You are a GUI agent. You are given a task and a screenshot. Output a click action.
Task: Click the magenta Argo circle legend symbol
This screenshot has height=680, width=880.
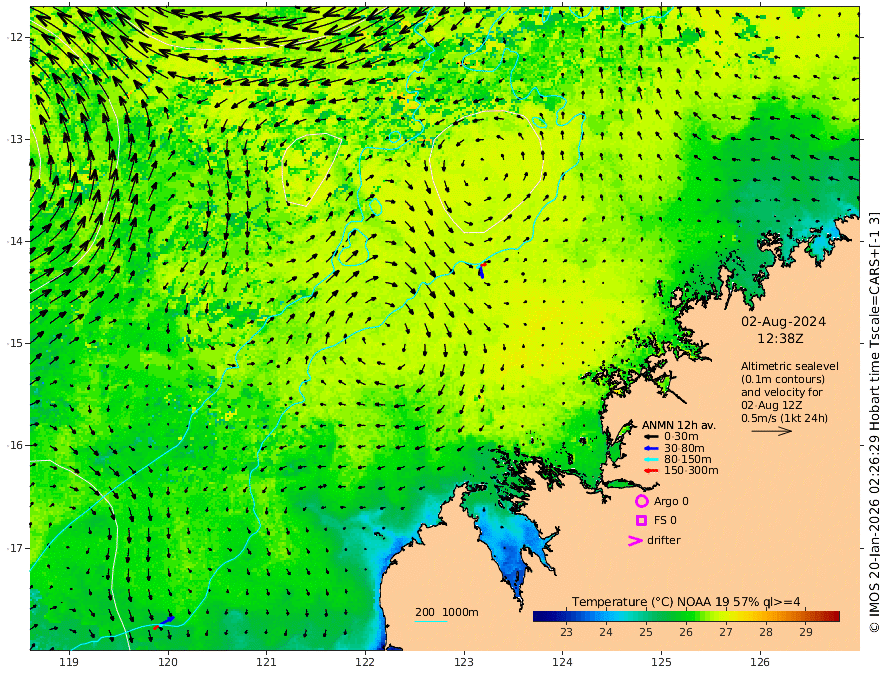(x=641, y=501)
